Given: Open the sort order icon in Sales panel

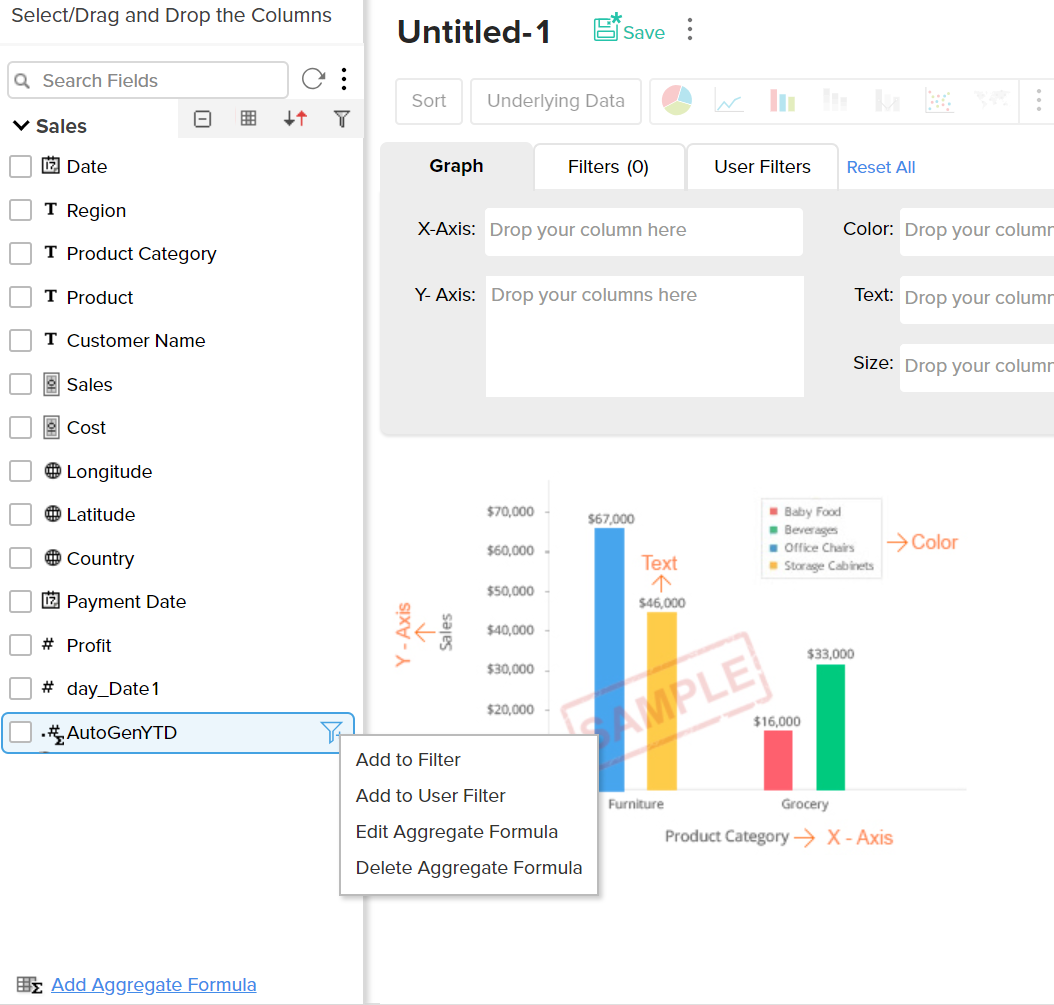Looking at the screenshot, I should coord(296,118).
